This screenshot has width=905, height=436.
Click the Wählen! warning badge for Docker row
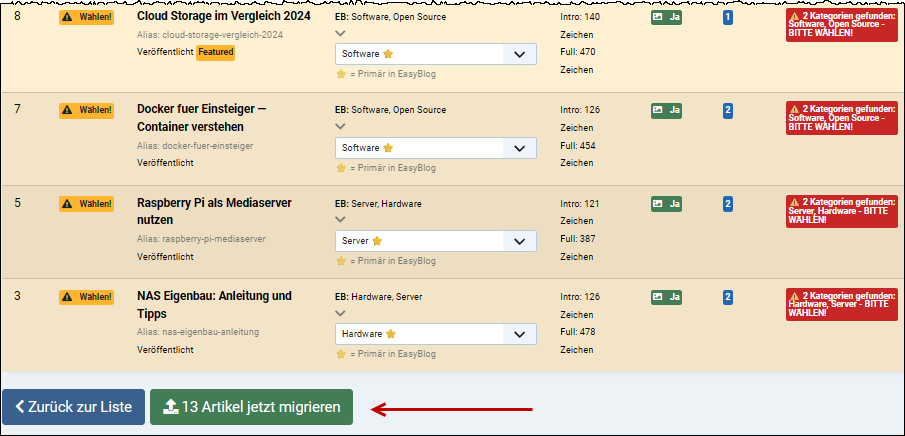coord(87,110)
